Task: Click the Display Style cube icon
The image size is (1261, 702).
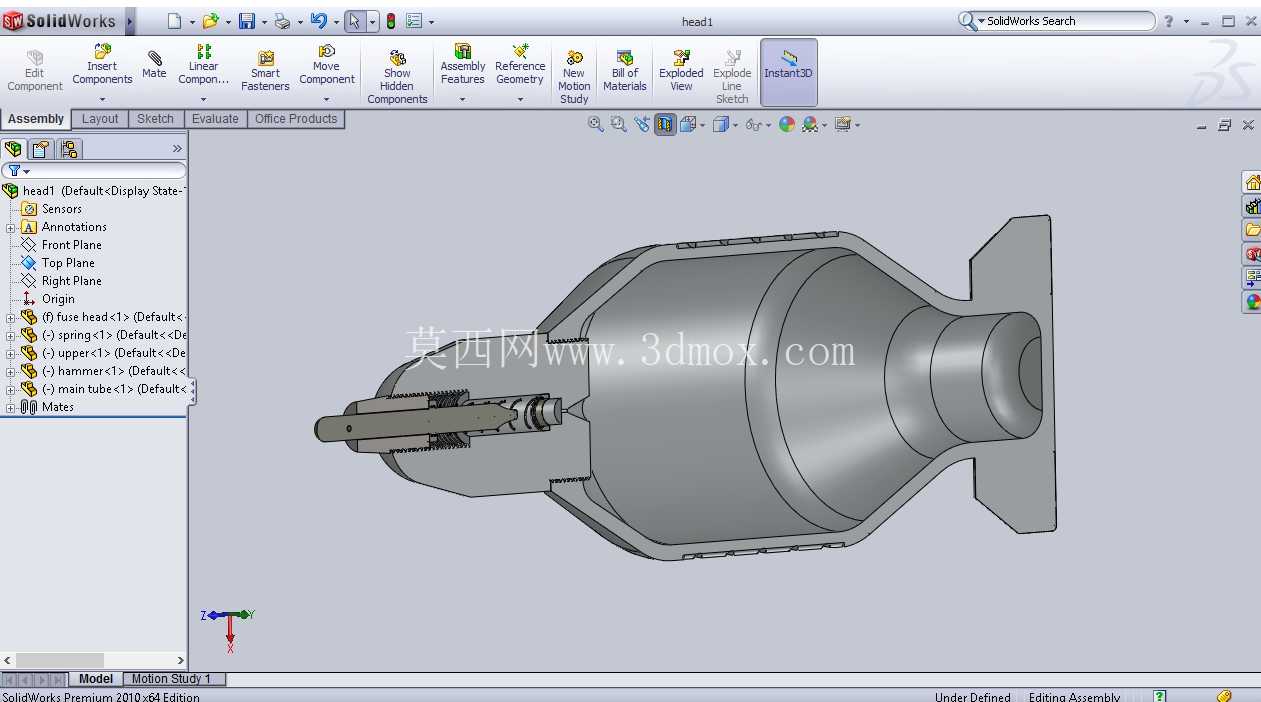Action: pyautogui.click(x=719, y=124)
